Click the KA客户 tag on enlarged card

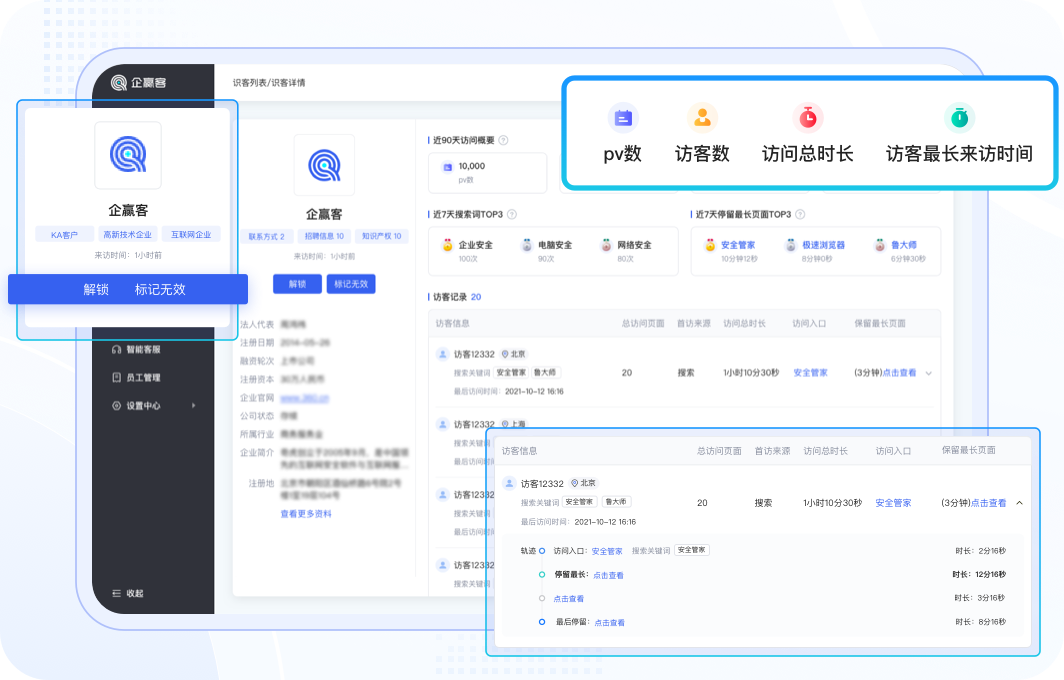pos(64,235)
